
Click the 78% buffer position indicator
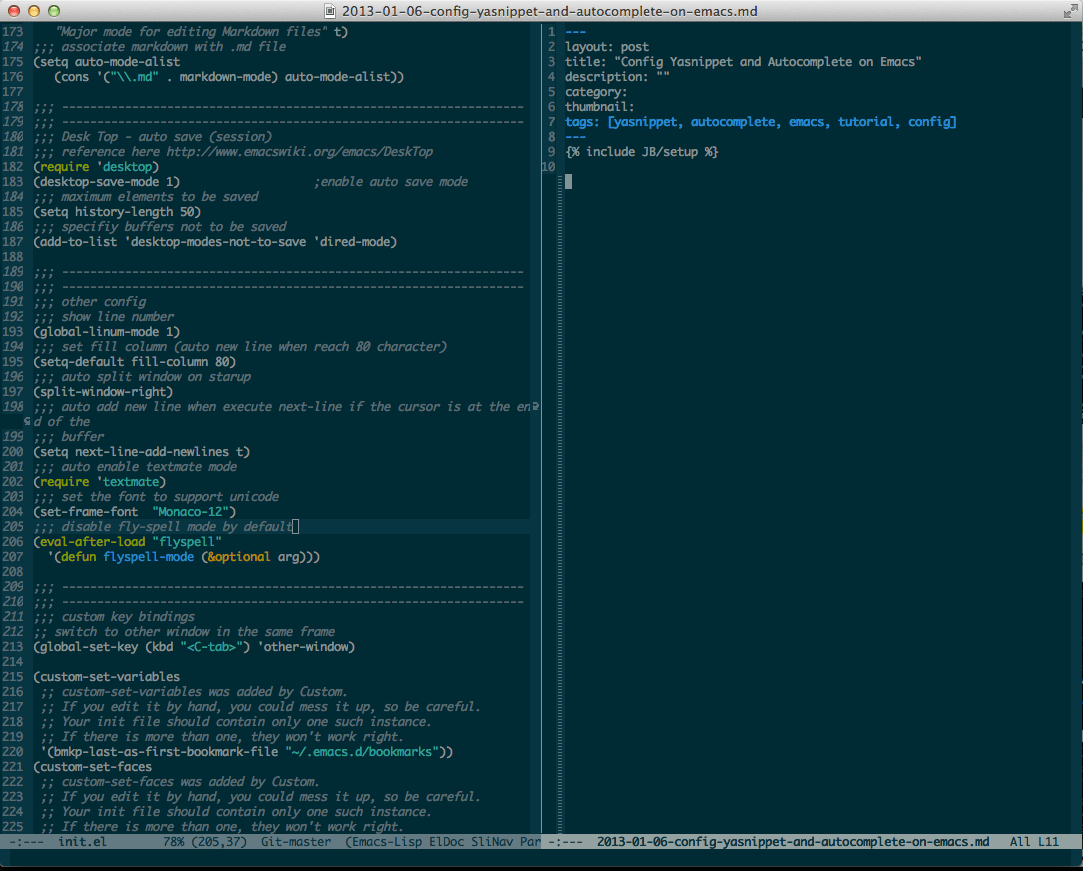176,841
